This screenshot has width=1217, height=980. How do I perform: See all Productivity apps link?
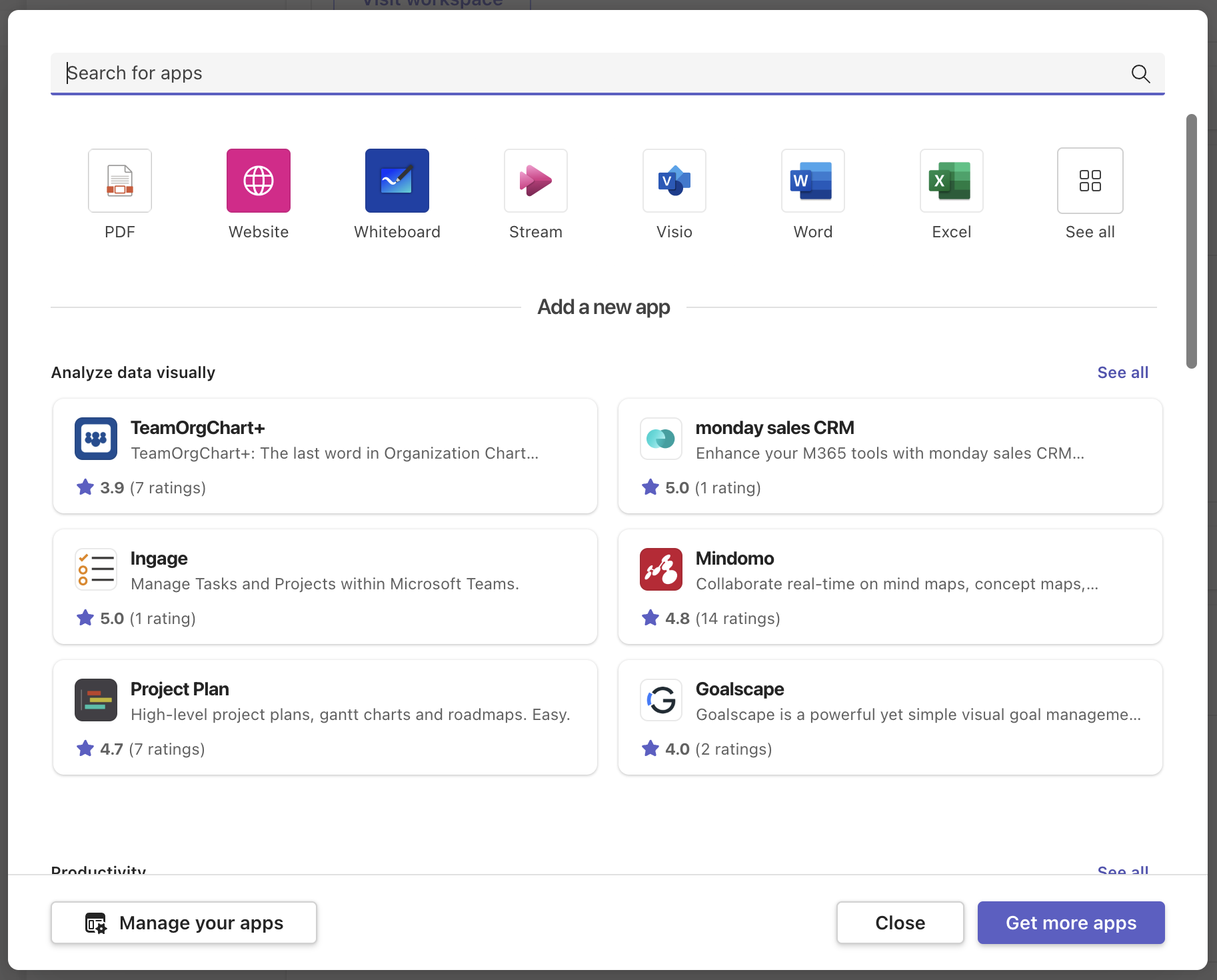(1123, 869)
